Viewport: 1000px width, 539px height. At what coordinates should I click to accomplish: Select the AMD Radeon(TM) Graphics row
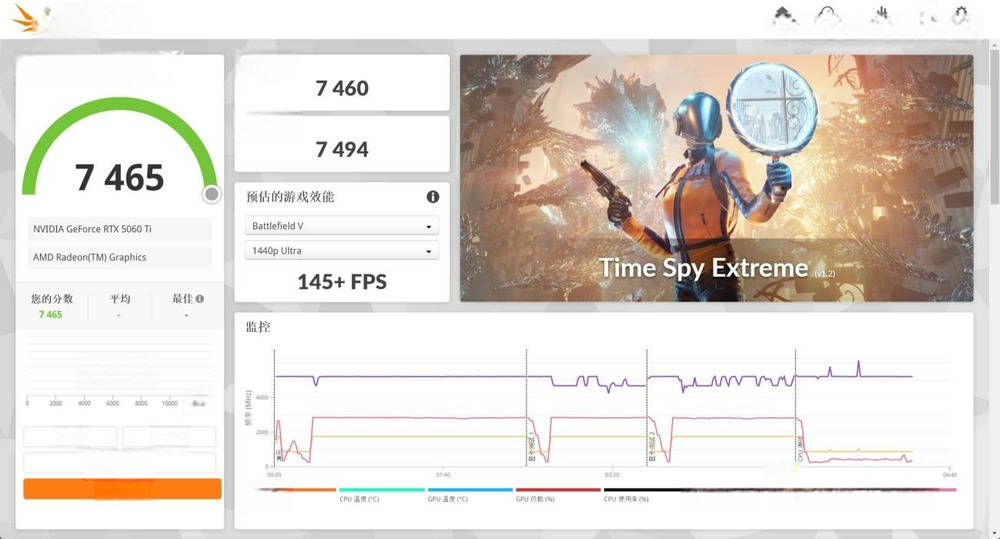[119, 257]
